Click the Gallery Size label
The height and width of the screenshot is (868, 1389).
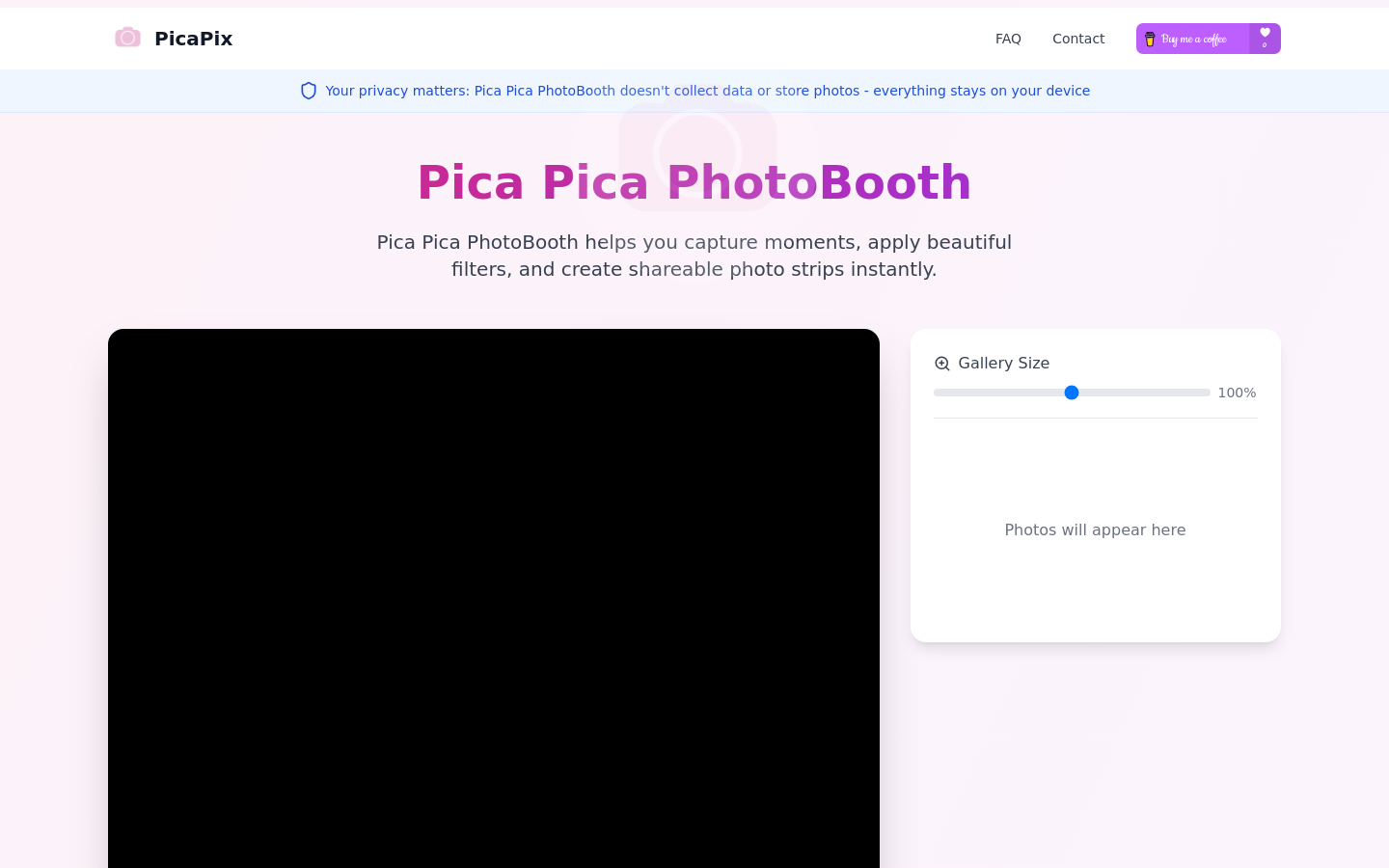coord(1003,363)
